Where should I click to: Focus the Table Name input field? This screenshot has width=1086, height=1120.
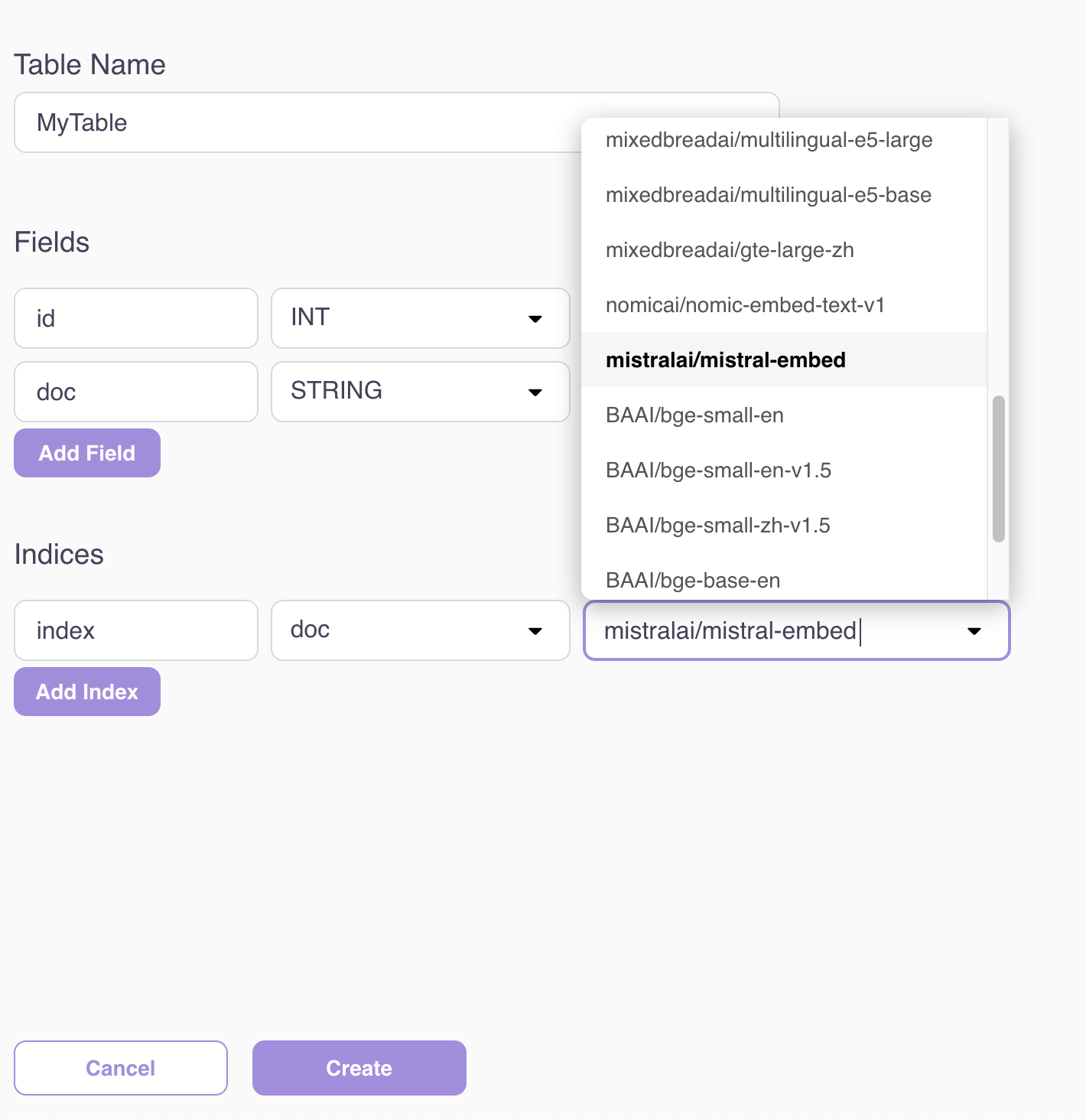pos(298,122)
